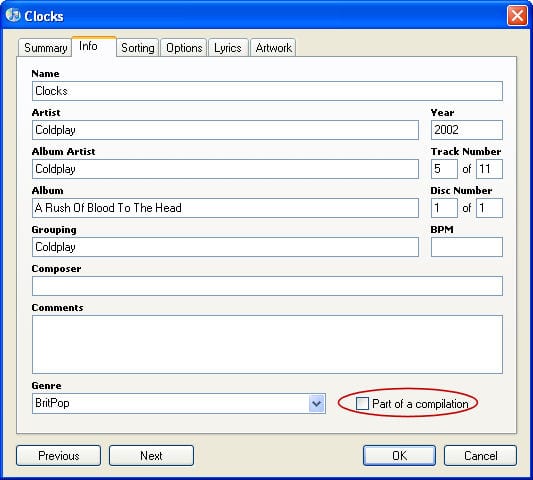Open the Genre dropdown arrow

tap(317, 404)
